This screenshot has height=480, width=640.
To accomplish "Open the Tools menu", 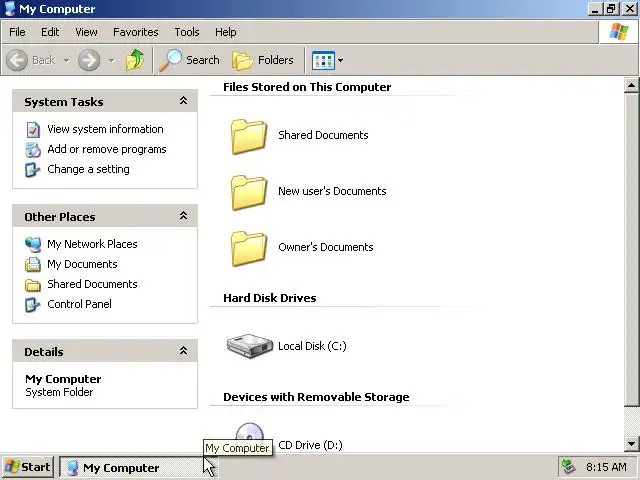I will coord(187,32).
